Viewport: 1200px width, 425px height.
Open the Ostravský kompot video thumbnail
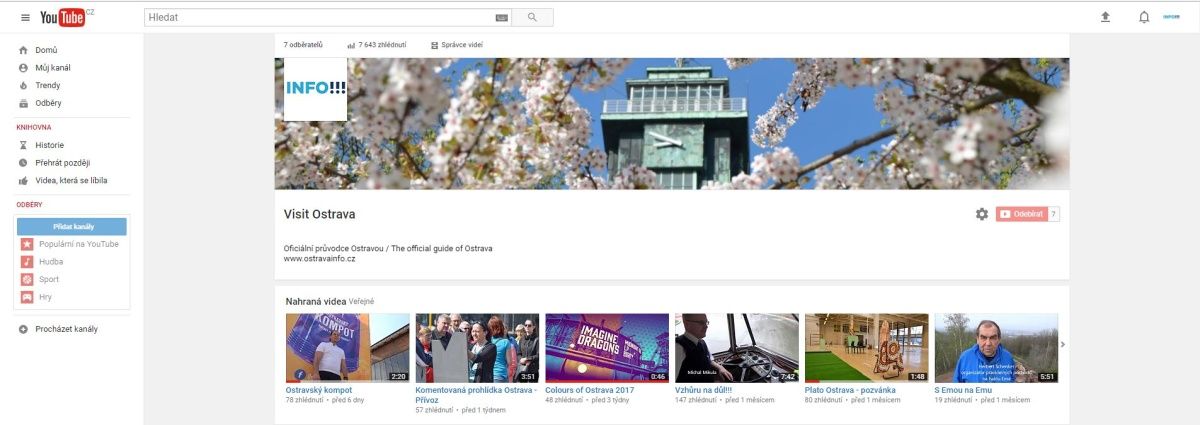point(347,348)
